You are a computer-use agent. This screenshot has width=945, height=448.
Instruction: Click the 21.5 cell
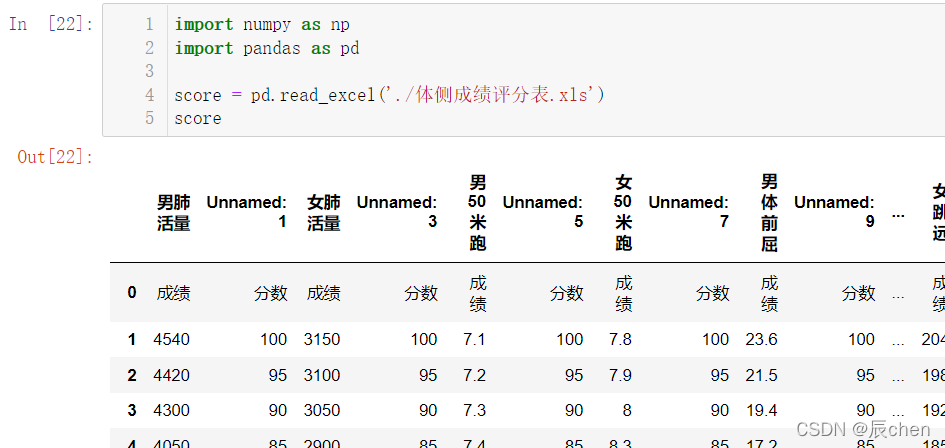(x=761, y=375)
